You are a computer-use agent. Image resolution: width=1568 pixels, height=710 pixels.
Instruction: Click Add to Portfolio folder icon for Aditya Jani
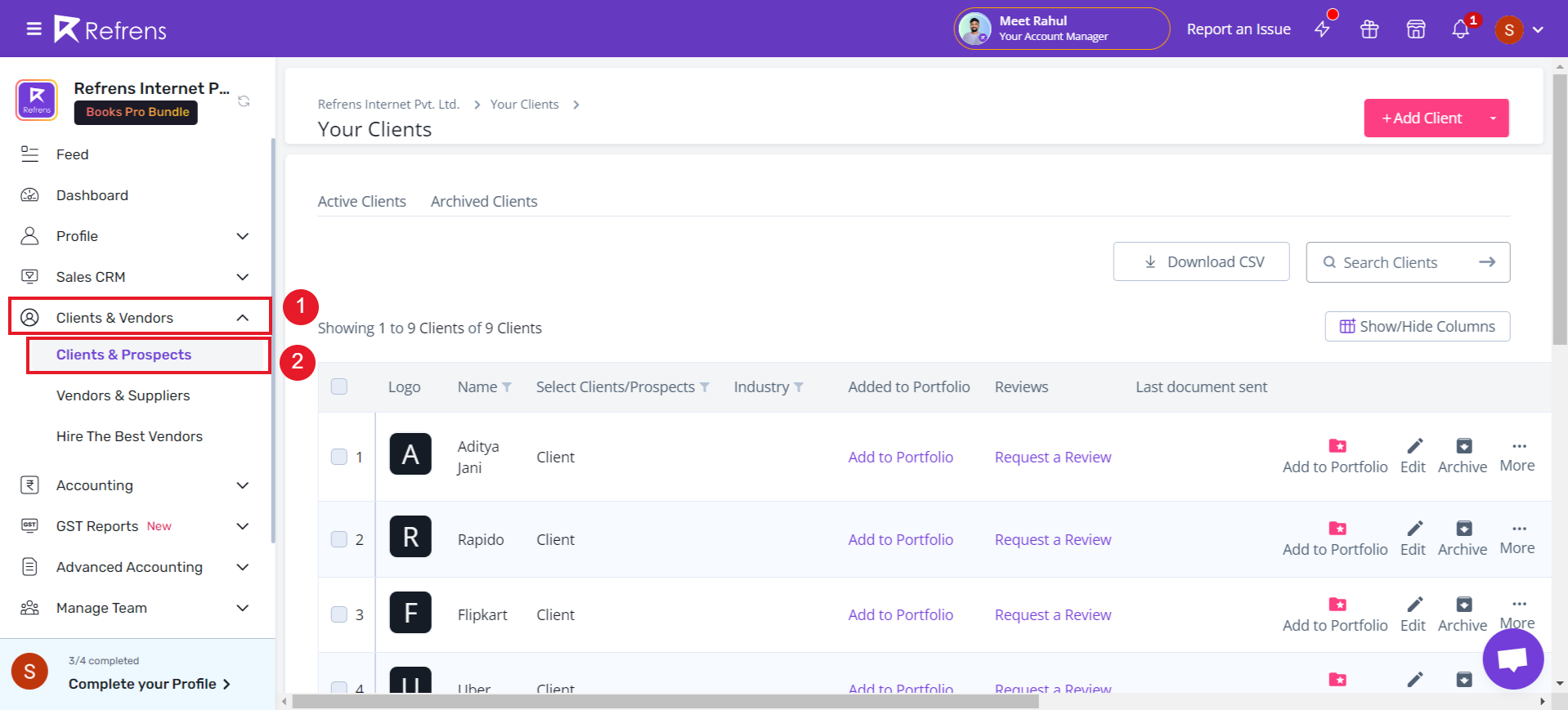[1337, 446]
